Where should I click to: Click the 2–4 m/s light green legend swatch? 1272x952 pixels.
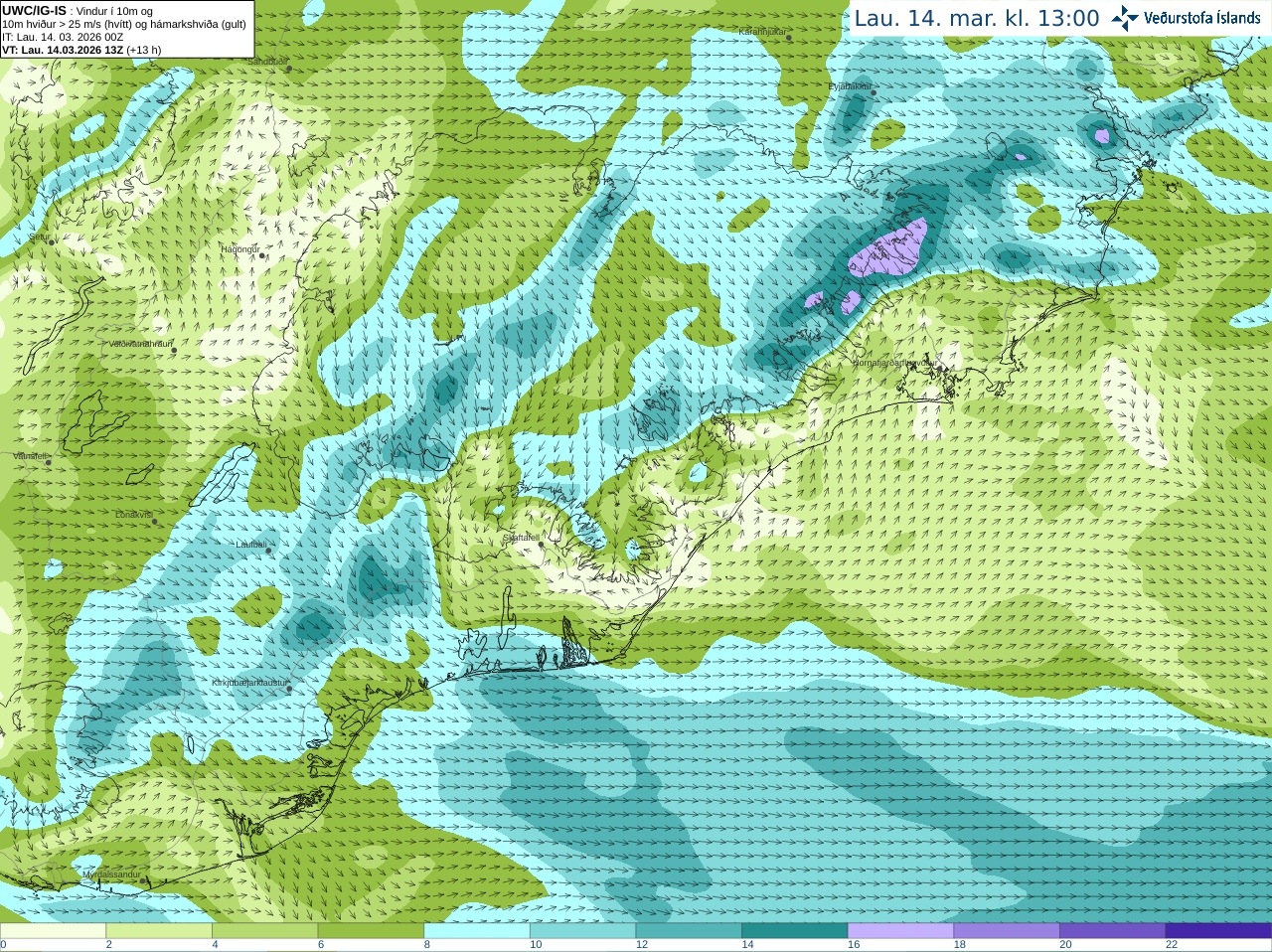tap(159, 931)
